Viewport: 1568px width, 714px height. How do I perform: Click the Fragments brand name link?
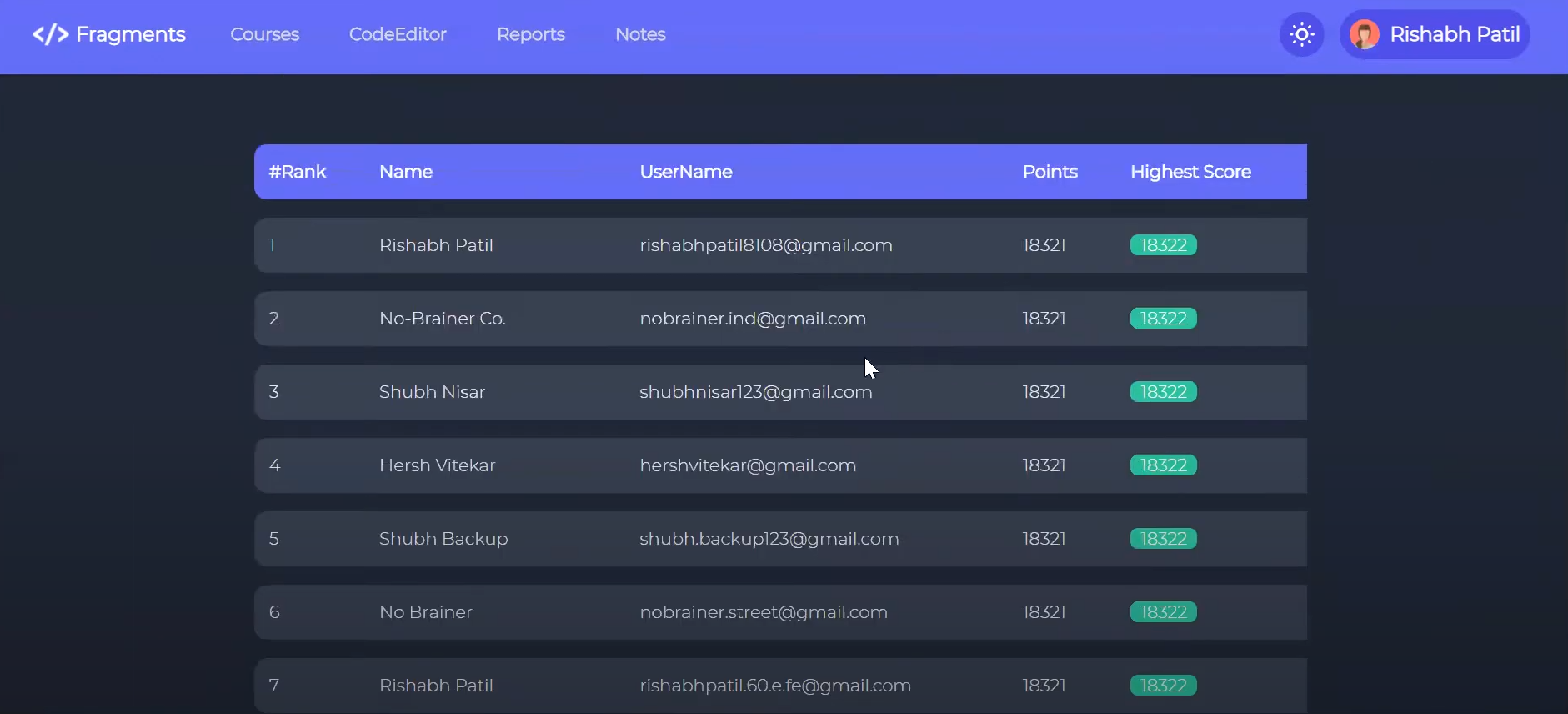(x=131, y=34)
